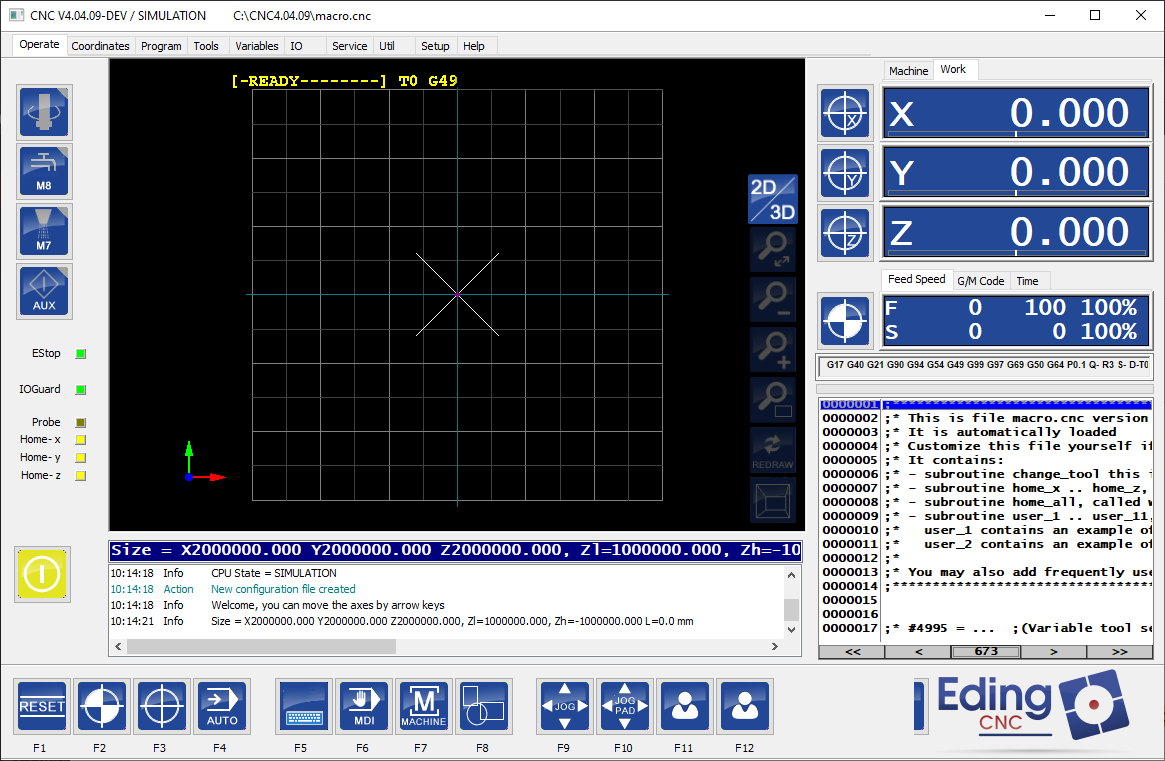
Task: Zero the X work coordinate
Action: (x=846, y=114)
